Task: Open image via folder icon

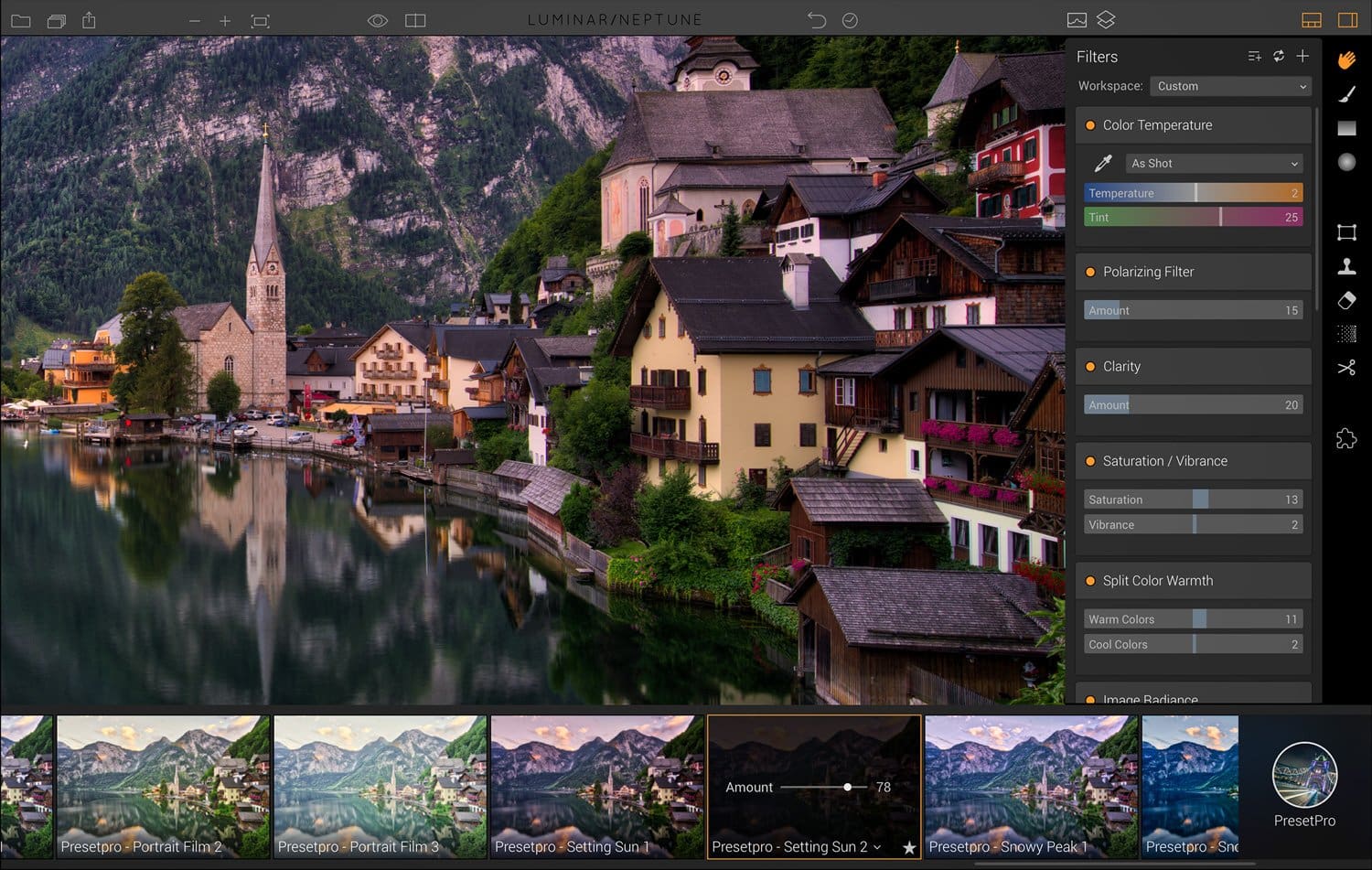Action: [21, 20]
